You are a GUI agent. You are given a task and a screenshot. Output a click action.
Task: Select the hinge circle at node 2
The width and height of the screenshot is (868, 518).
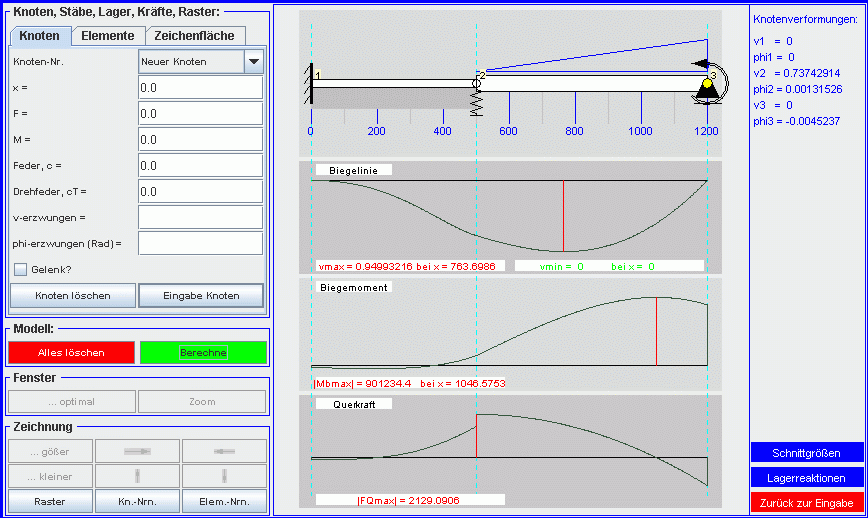tap(477, 81)
